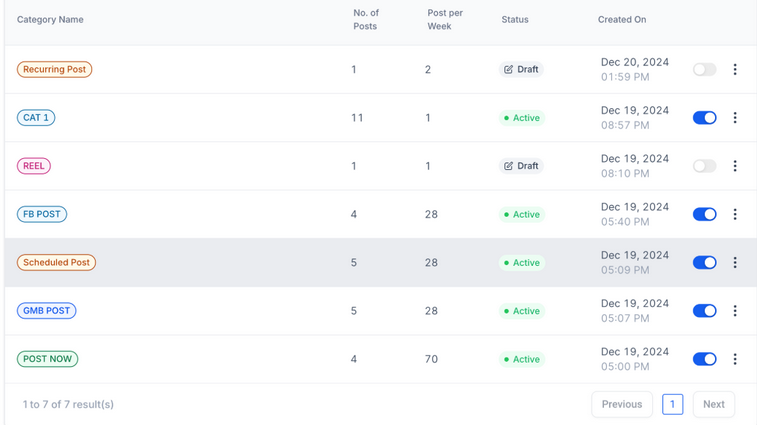Click the Draft status badge of Recurring Post
This screenshot has width=757, height=425.
(521, 70)
